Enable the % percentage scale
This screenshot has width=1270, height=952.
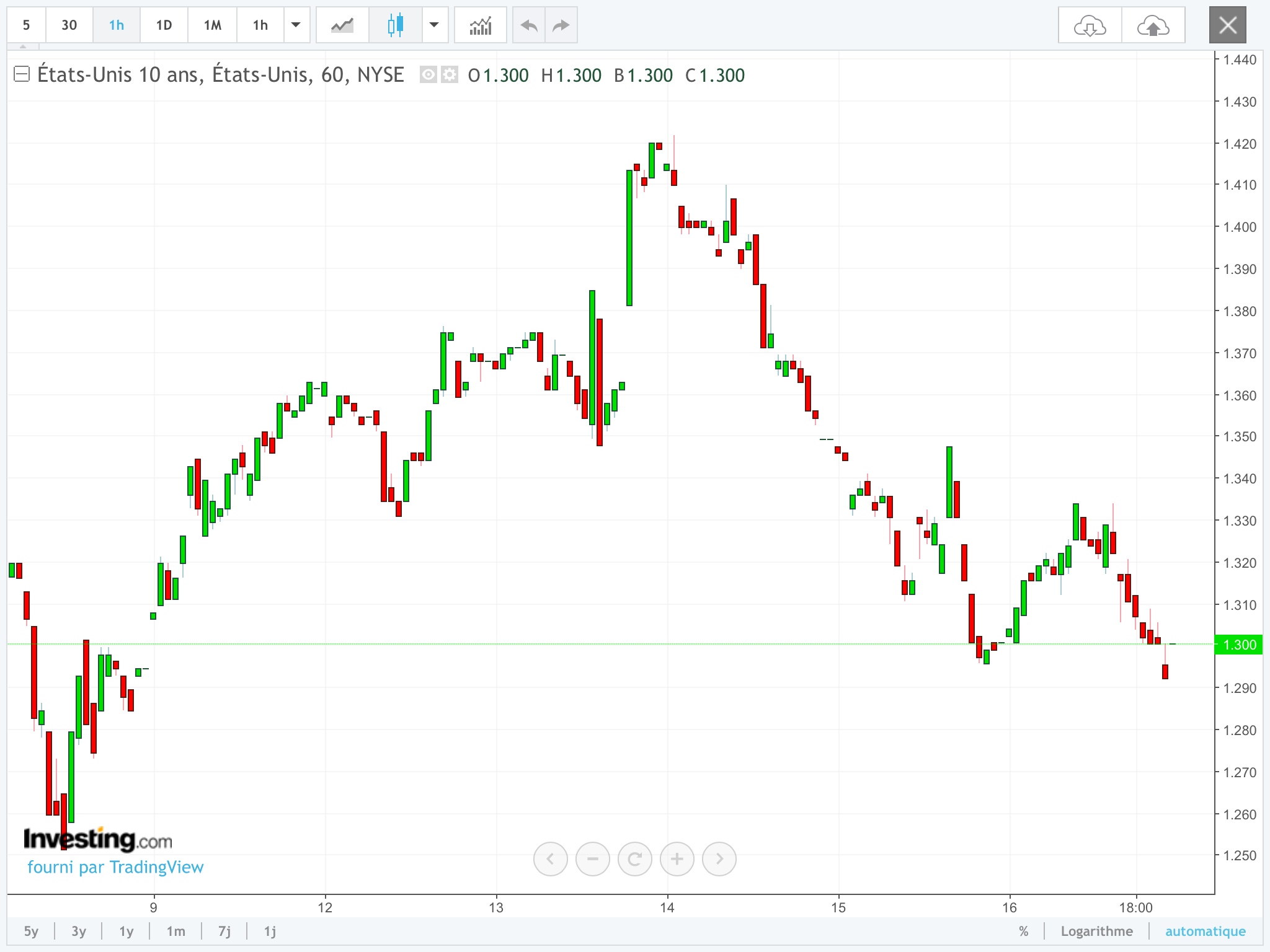coord(1023,931)
